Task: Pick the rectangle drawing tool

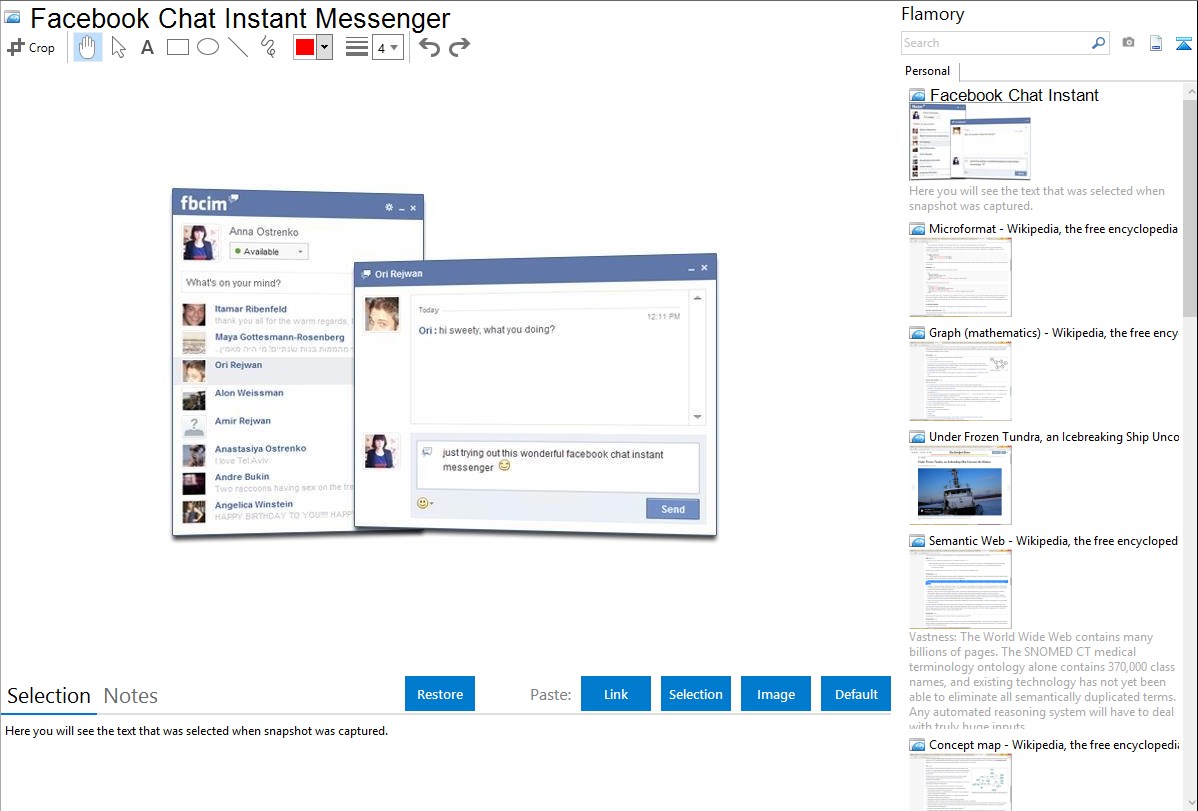Action: coord(177,47)
